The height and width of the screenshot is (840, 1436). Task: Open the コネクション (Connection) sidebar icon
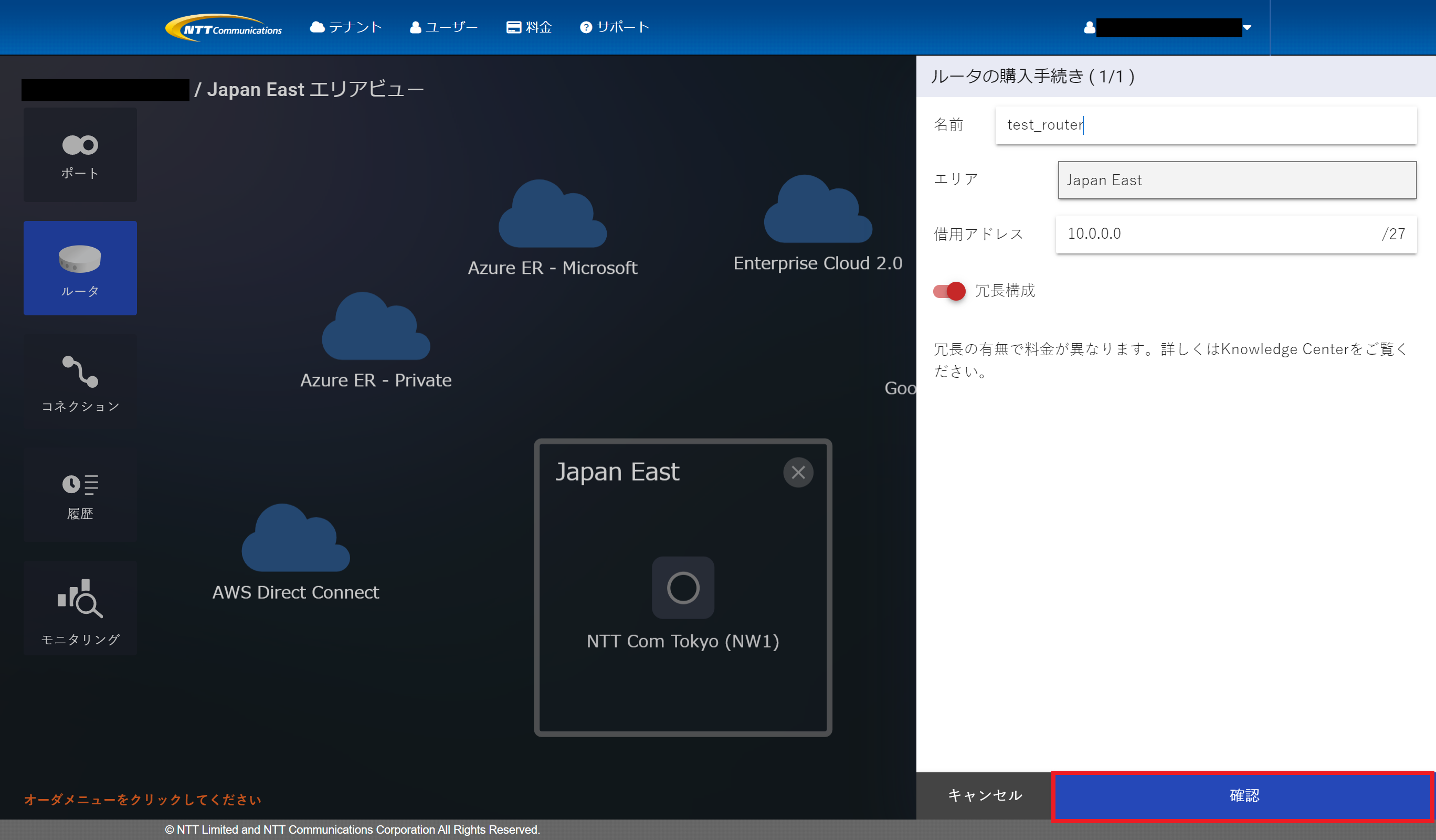[80, 381]
